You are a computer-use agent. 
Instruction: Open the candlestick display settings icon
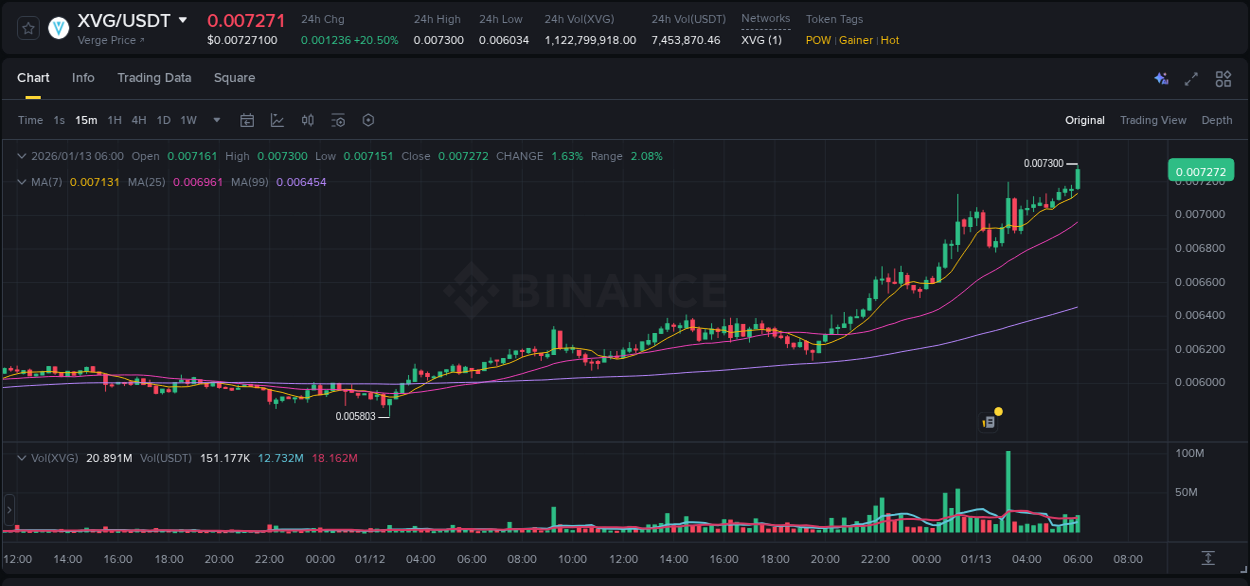[x=307, y=120]
